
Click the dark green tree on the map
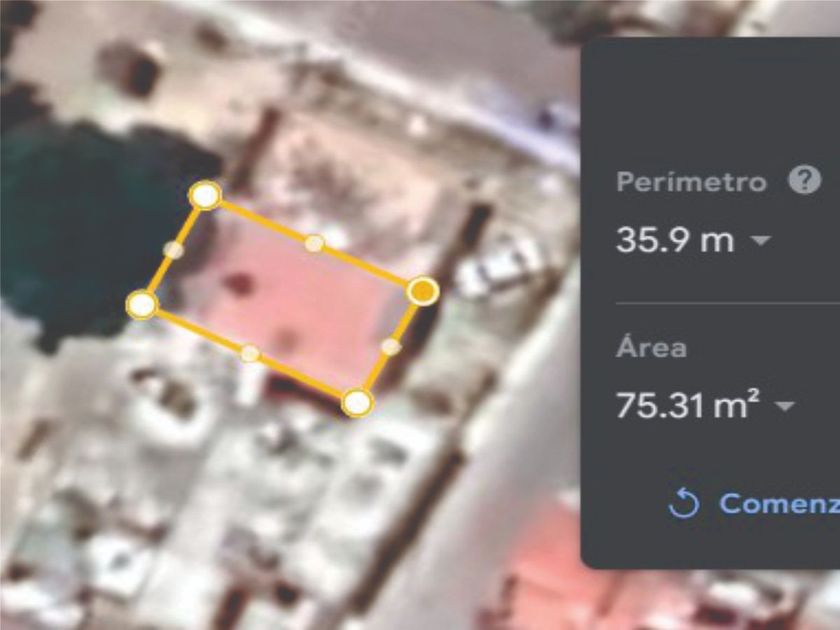[x=86, y=225]
